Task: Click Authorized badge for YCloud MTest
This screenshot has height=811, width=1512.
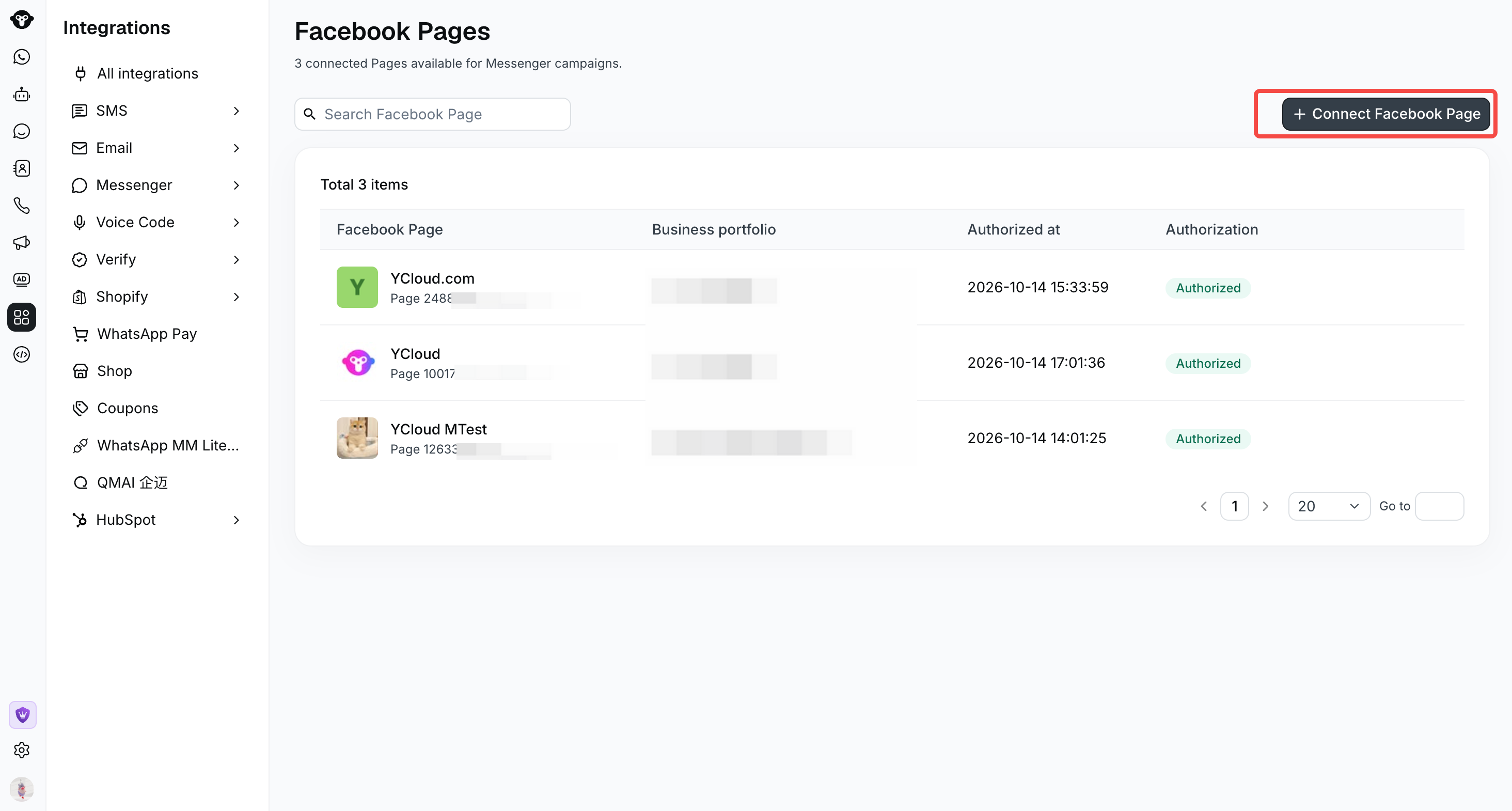Action: coord(1208,439)
